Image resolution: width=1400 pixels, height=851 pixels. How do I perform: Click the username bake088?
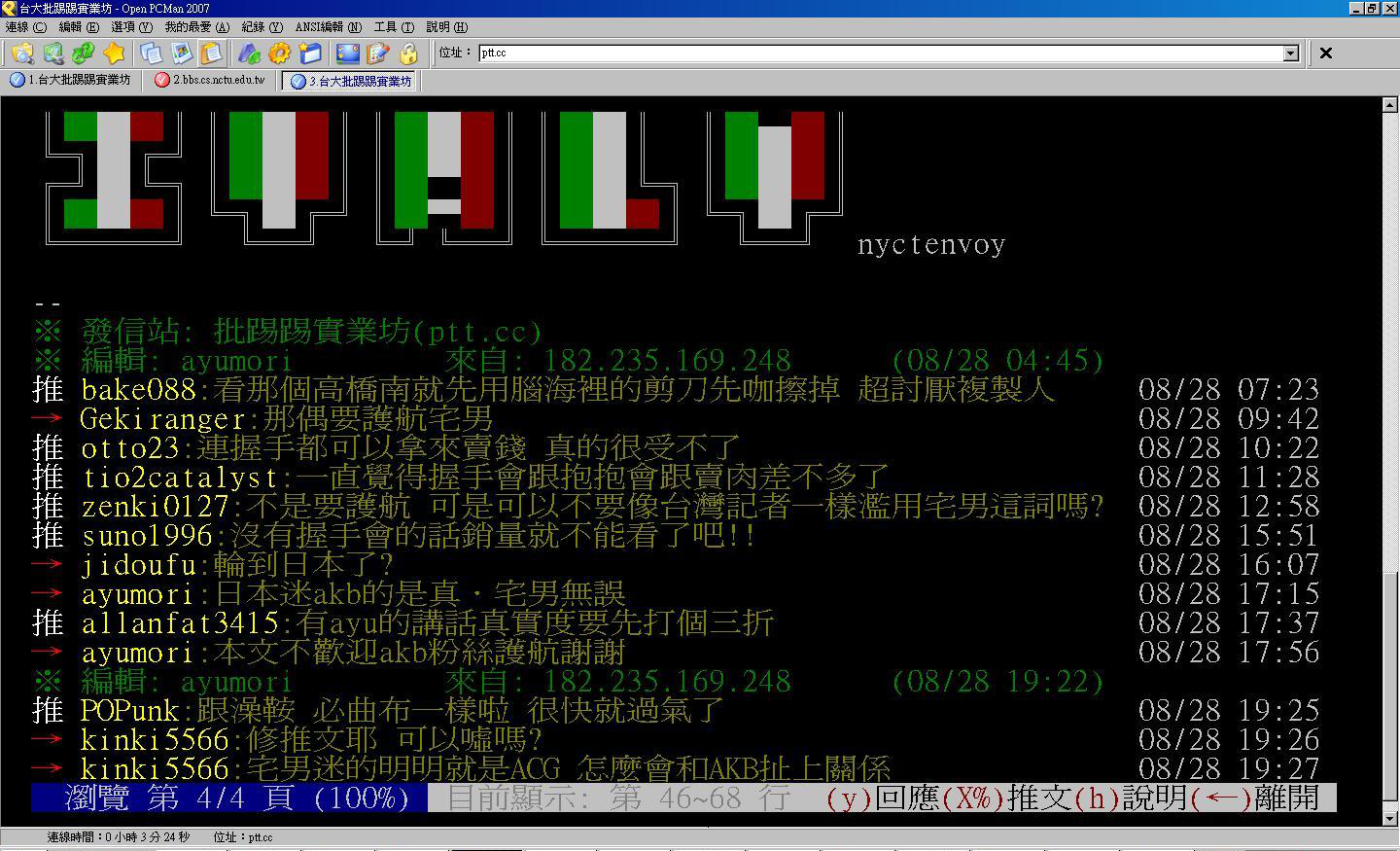click(x=139, y=390)
